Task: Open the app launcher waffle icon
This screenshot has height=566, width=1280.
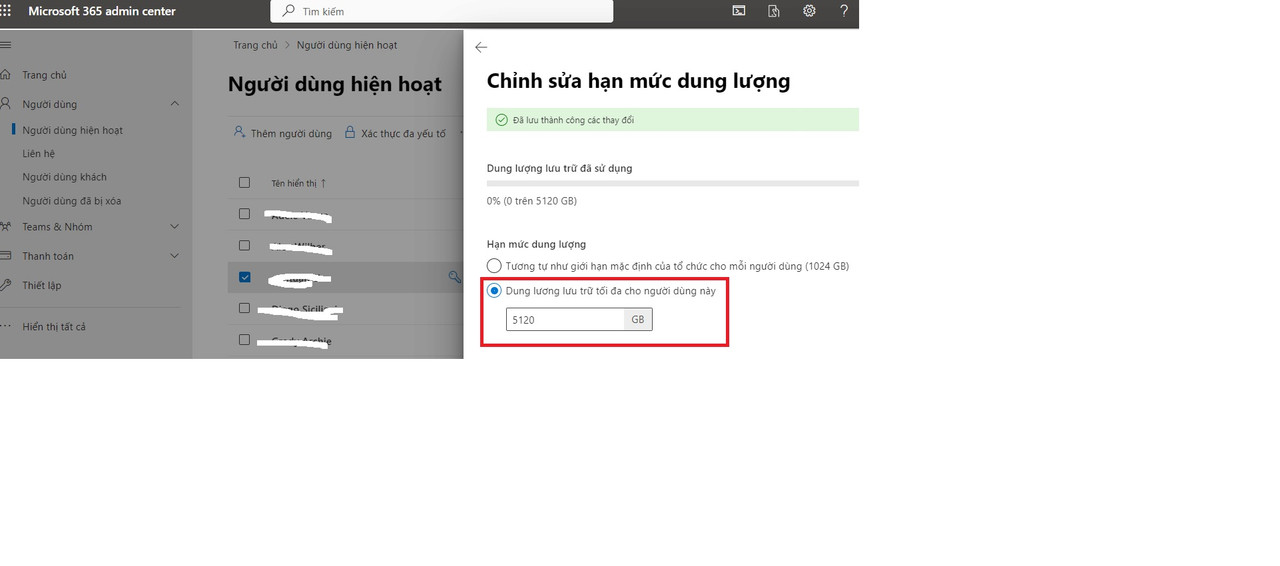Action: pos(6,11)
